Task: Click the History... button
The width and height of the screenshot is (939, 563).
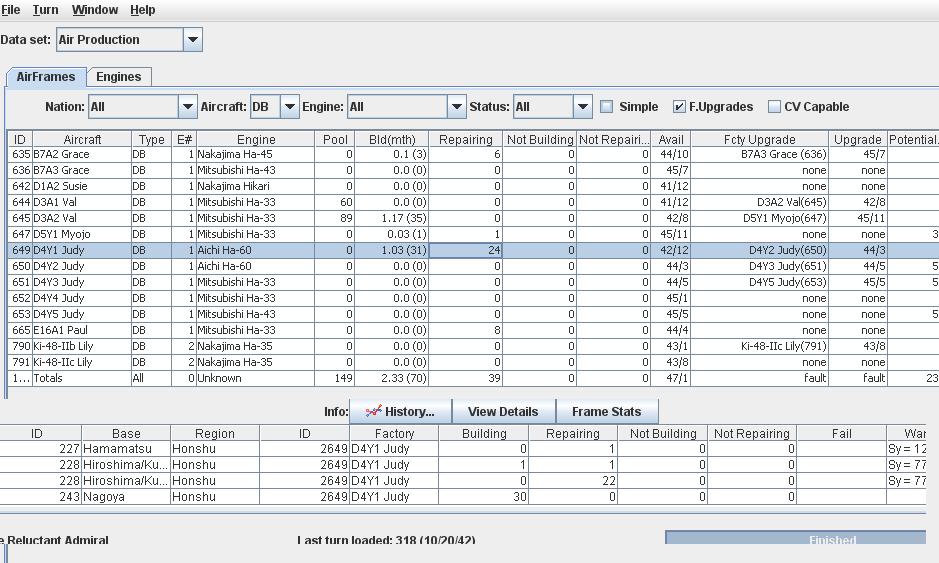Action: pos(401,411)
